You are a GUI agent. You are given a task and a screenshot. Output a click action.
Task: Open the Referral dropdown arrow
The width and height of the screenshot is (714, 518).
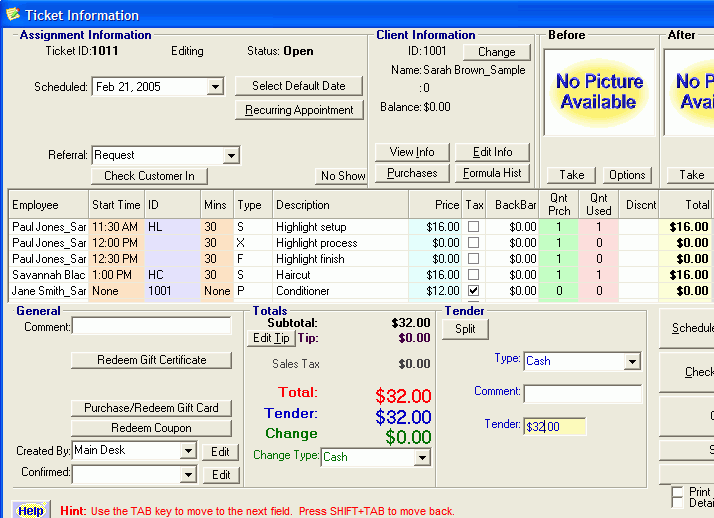pyautogui.click(x=231, y=156)
